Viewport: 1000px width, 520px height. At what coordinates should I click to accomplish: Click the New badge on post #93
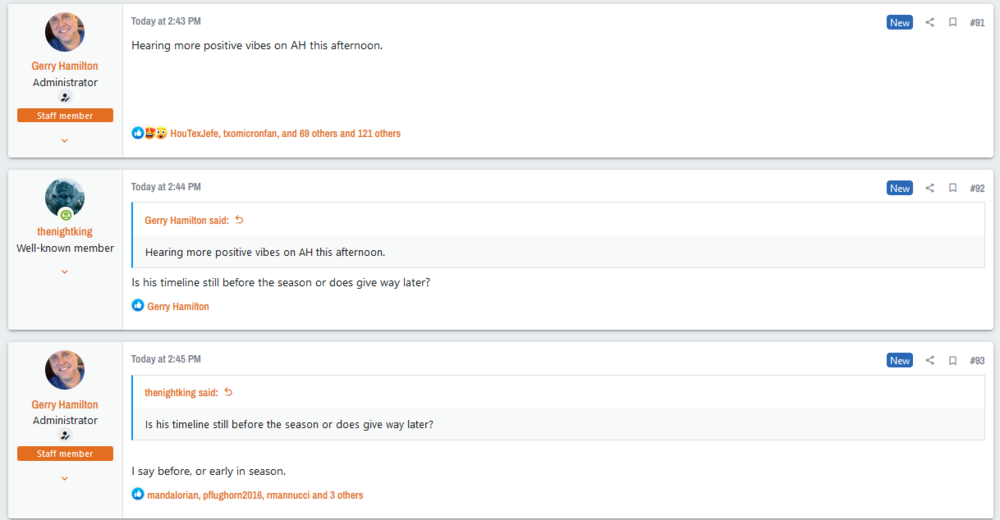point(900,360)
